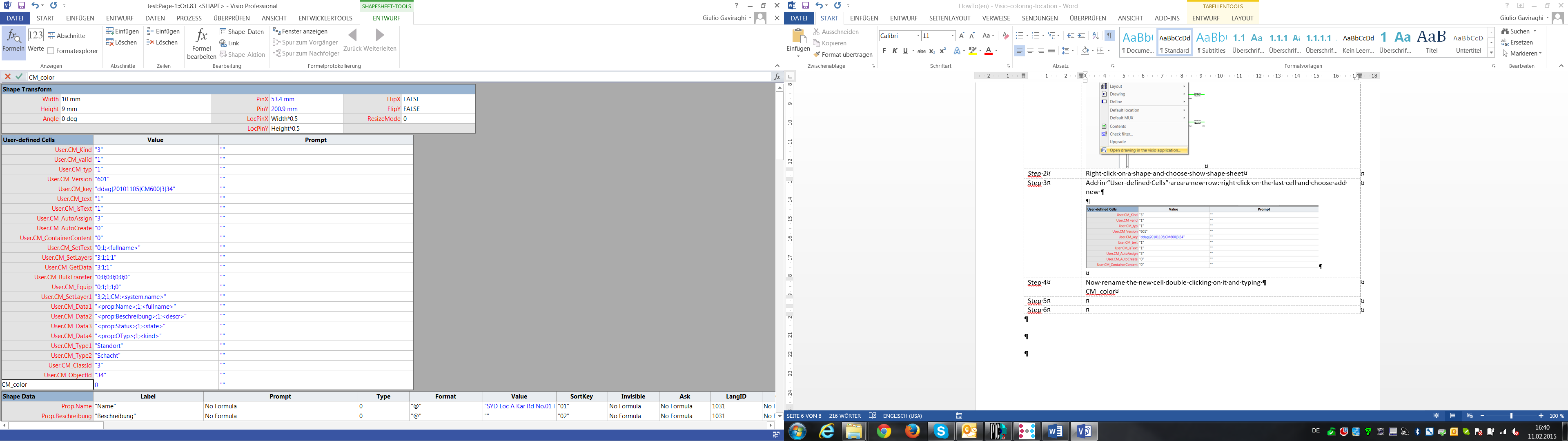This screenshot has width=1568, height=441.
Task: Open Google Chrome from the taskbar
Action: 884,431
